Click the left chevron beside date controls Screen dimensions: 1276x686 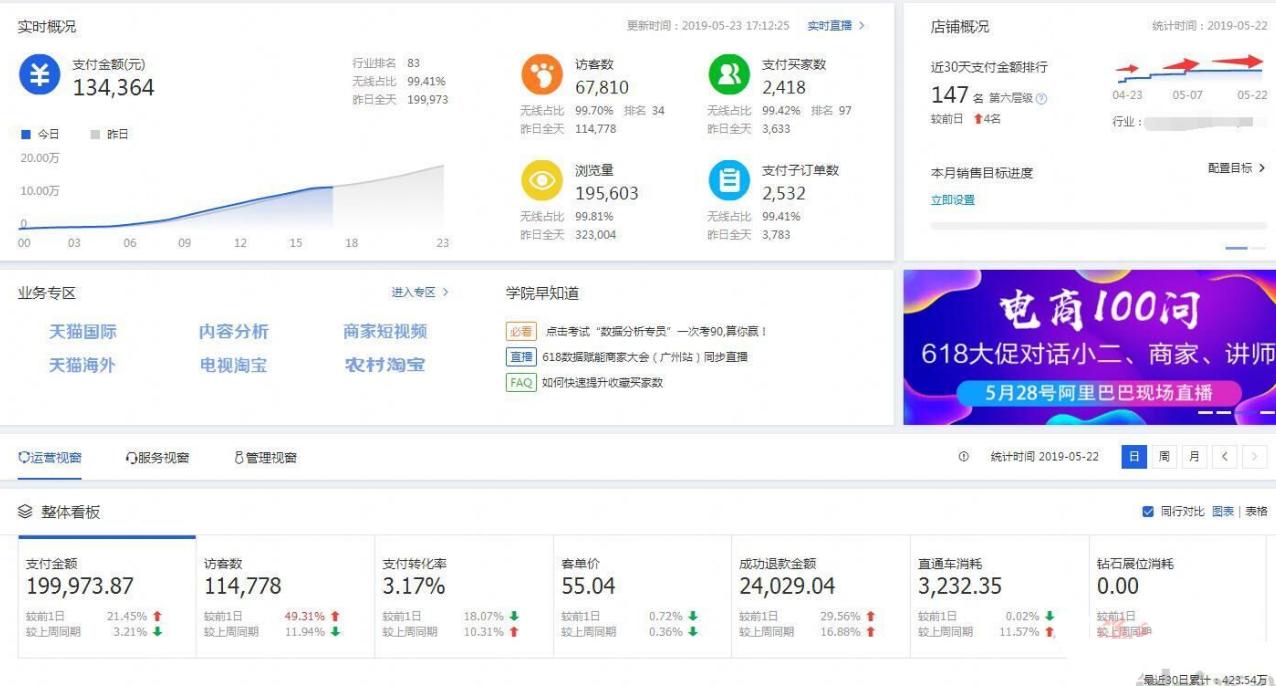[x=1224, y=456]
